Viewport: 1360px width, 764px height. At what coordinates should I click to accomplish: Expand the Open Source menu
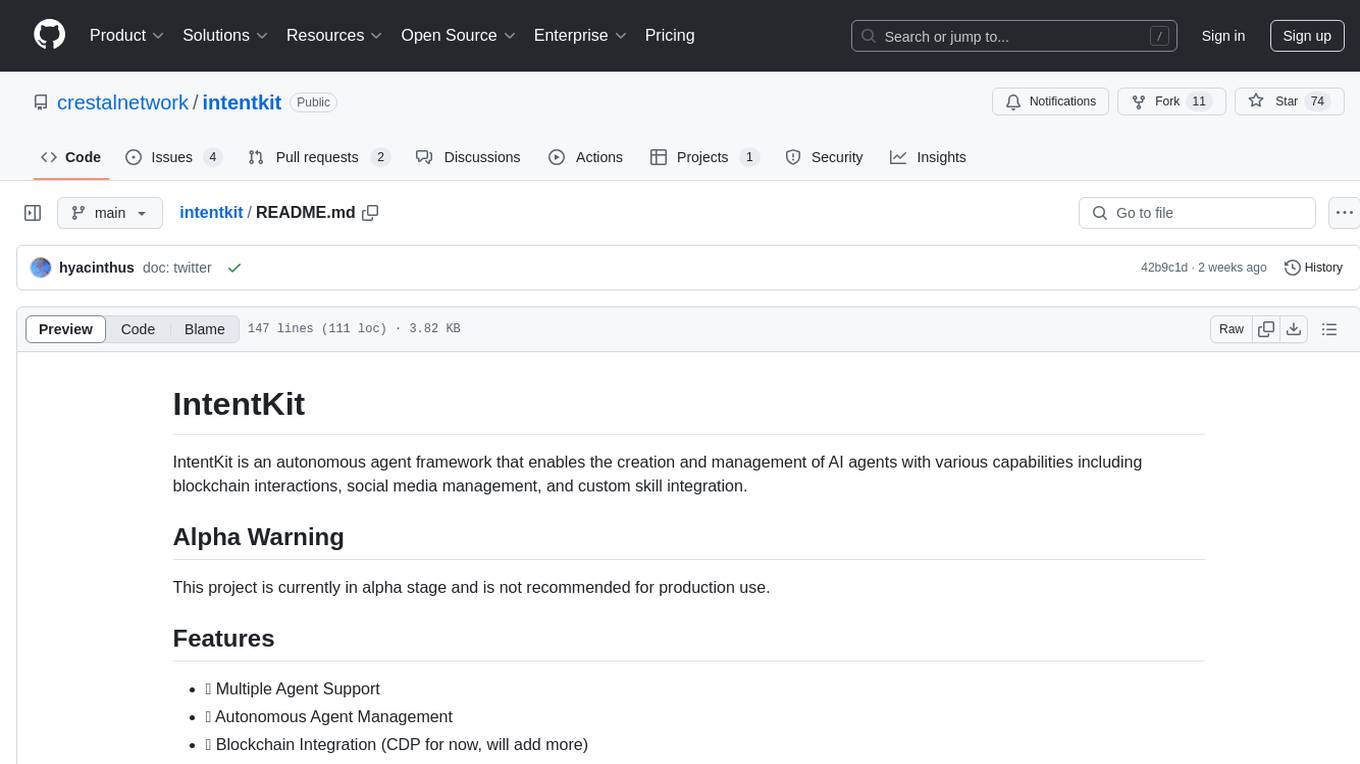click(458, 35)
